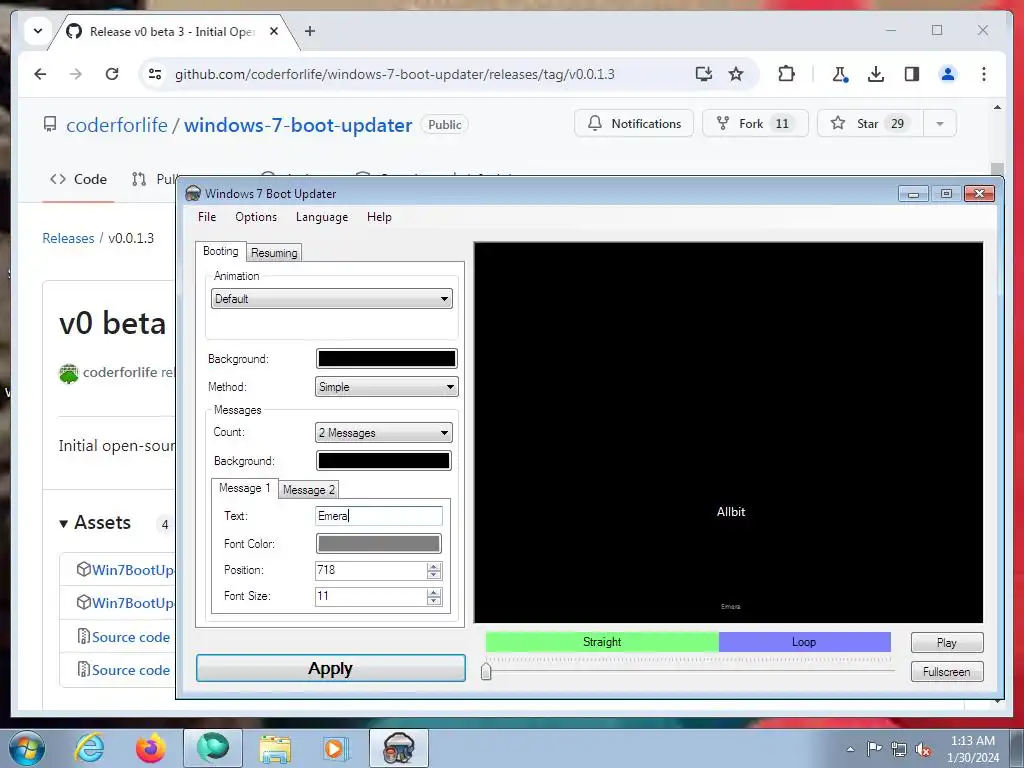Open the Help menu
Viewport: 1024px width, 768px height.
[379, 217]
